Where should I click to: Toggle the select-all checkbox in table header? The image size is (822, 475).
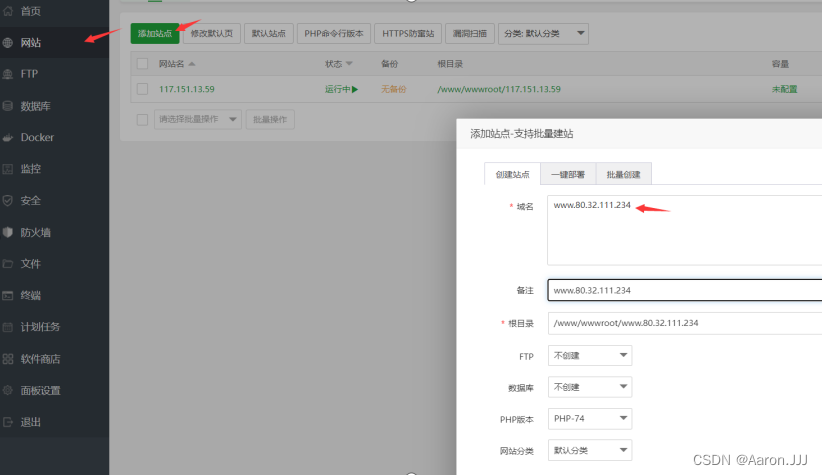coord(142,64)
